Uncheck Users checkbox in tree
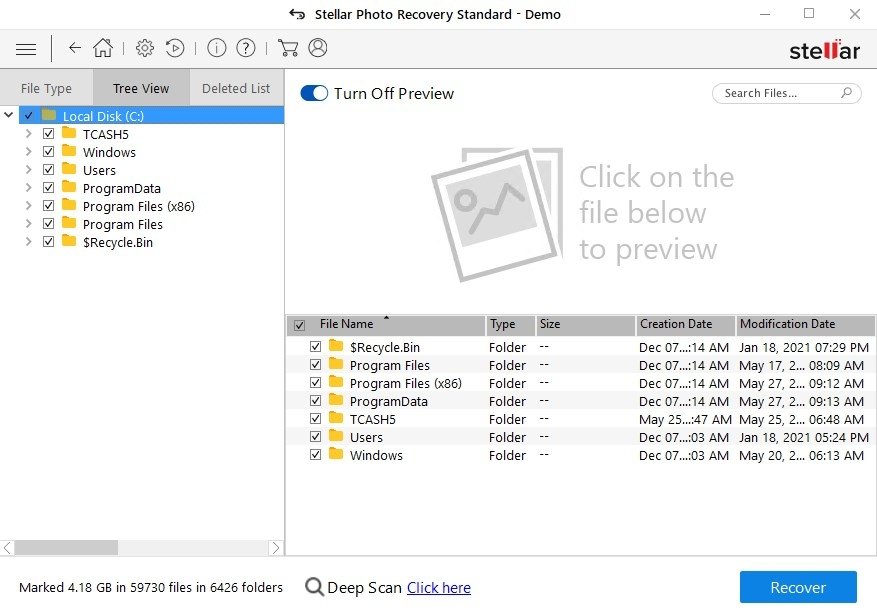This screenshot has width=877, height=616. point(49,170)
